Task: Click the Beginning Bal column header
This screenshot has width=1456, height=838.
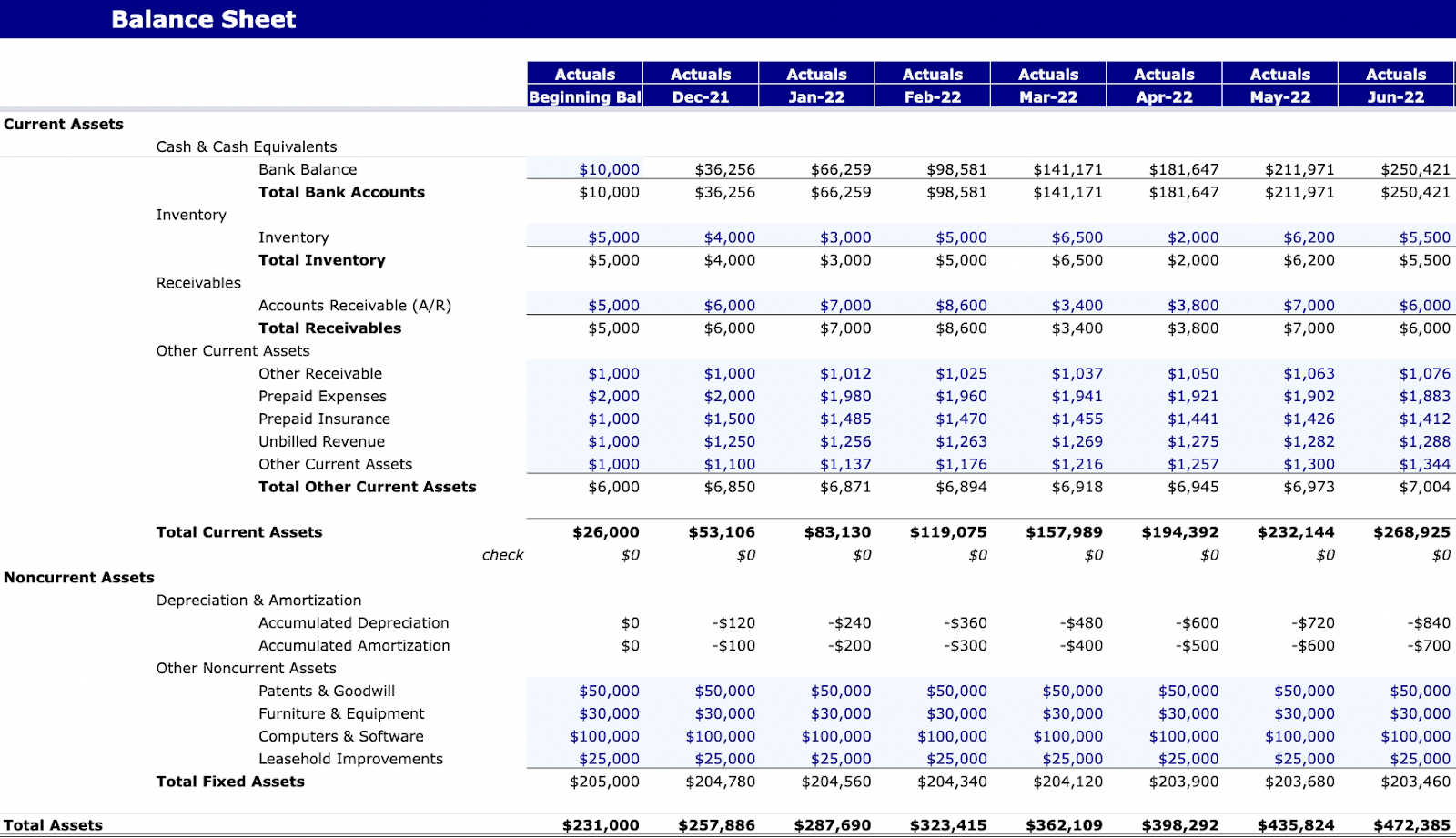Action: (583, 96)
